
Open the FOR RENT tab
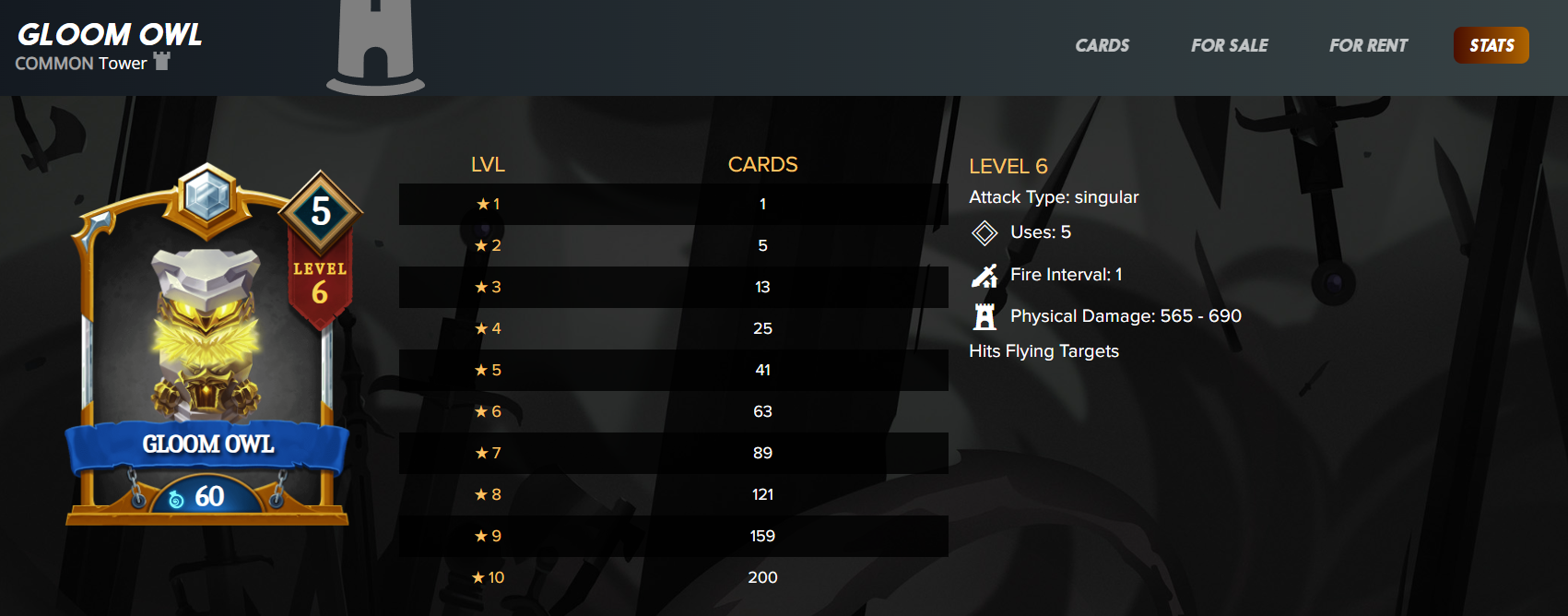[1368, 45]
